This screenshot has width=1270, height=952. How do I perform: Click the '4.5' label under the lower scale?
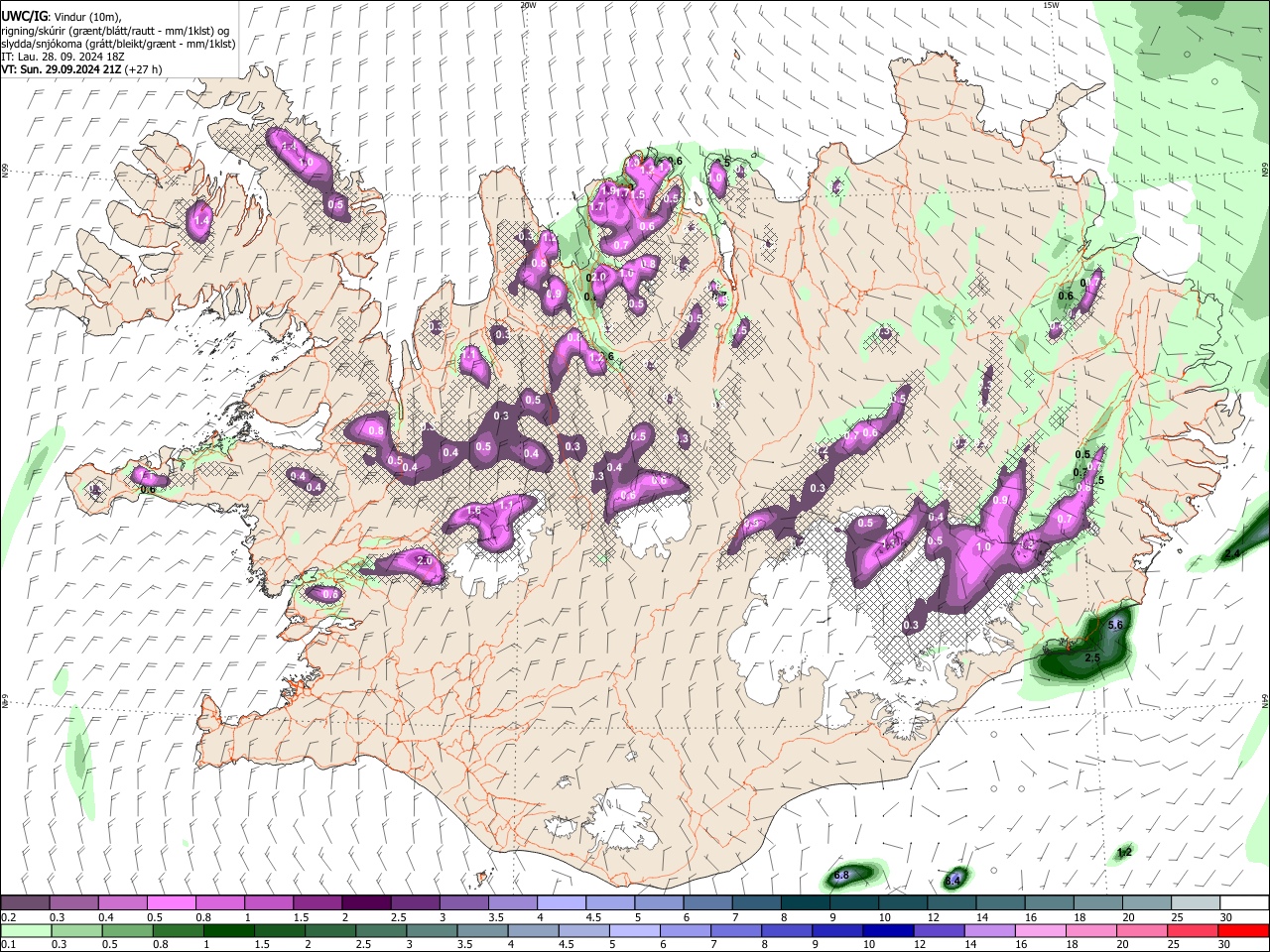(x=566, y=944)
